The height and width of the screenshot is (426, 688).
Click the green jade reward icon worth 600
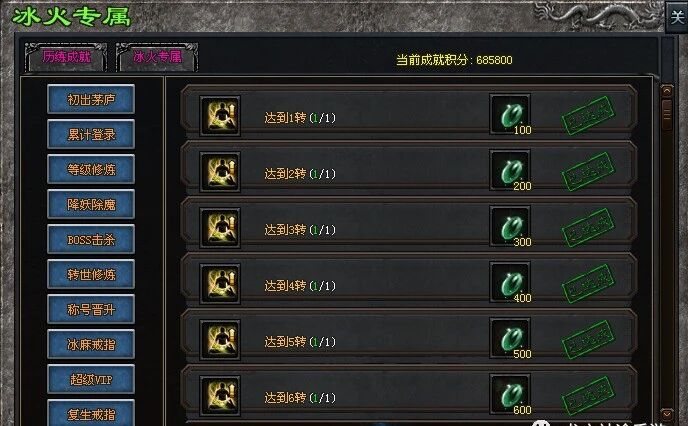(x=510, y=394)
